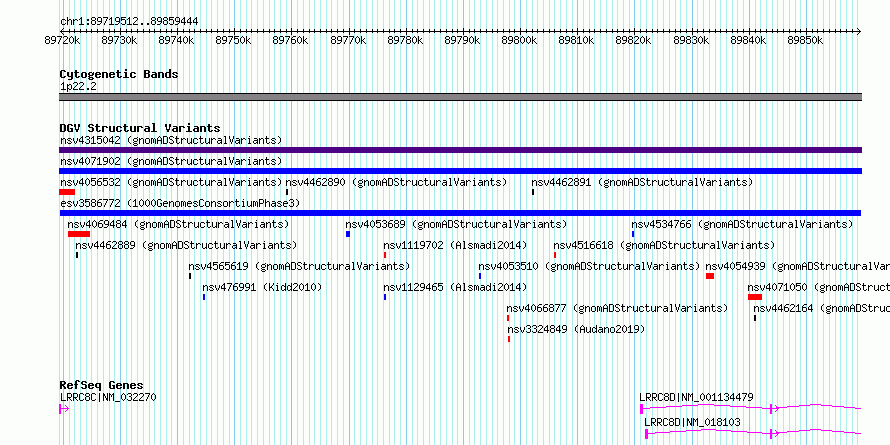The image size is (890, 445).
Task: Open the nsv4462891 variant label
Action: pyautogui.click(x=642, y=182)
